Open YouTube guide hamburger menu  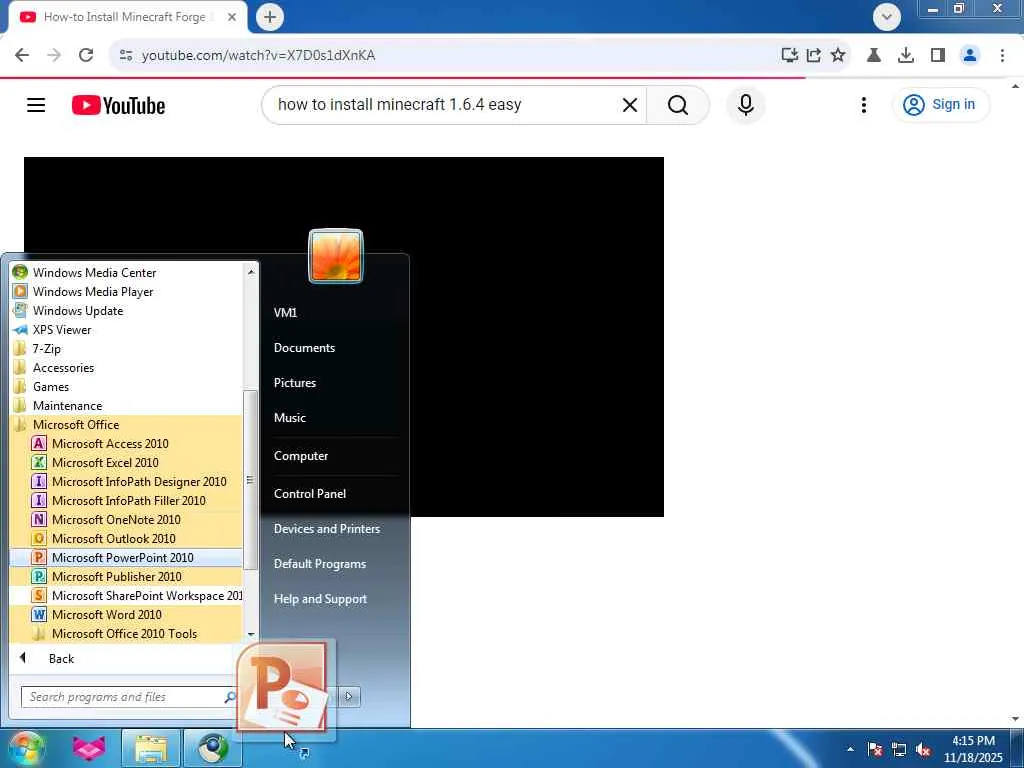click(x=36, y=104)
